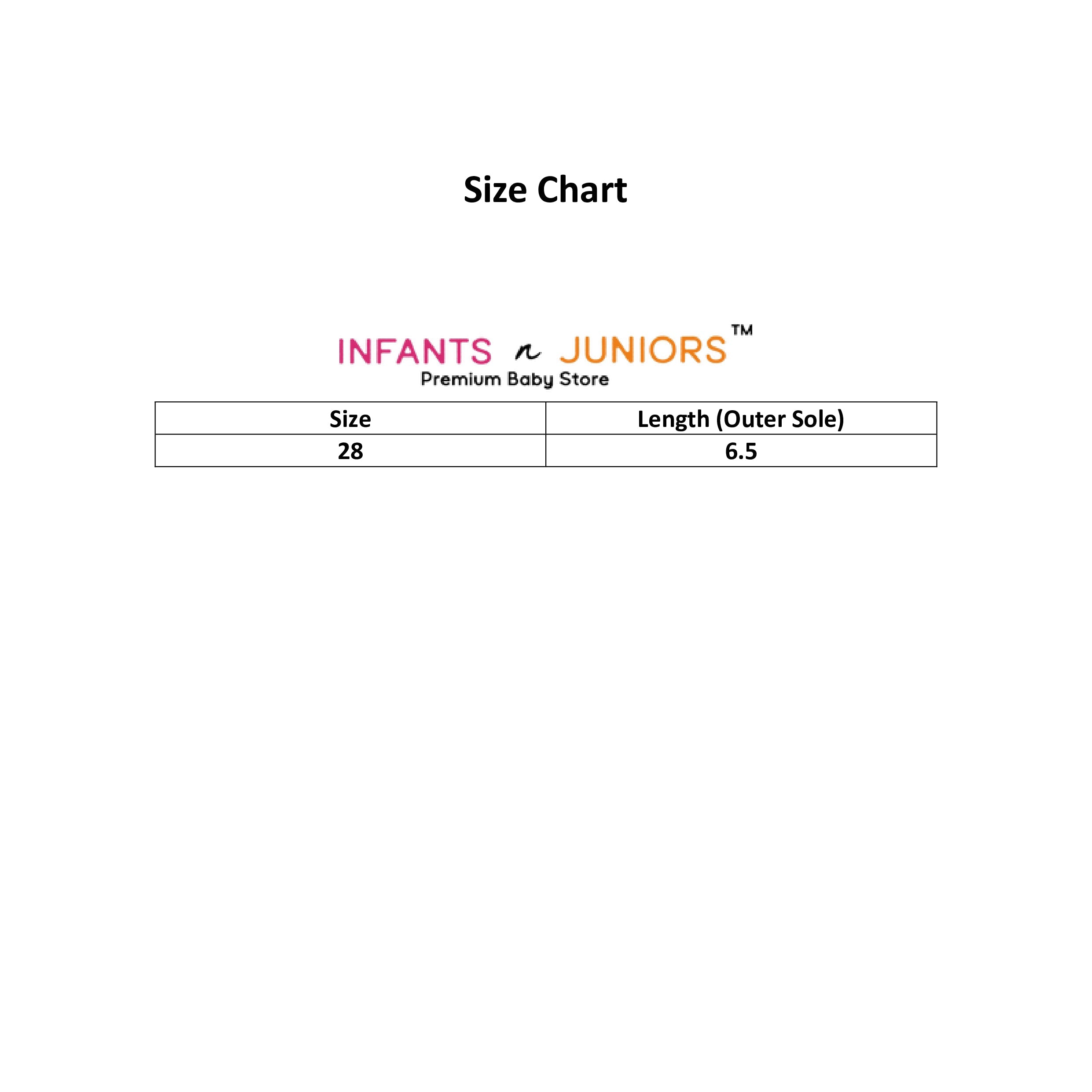Click the letter J of JUNIORS logo

tap(569, 350)
